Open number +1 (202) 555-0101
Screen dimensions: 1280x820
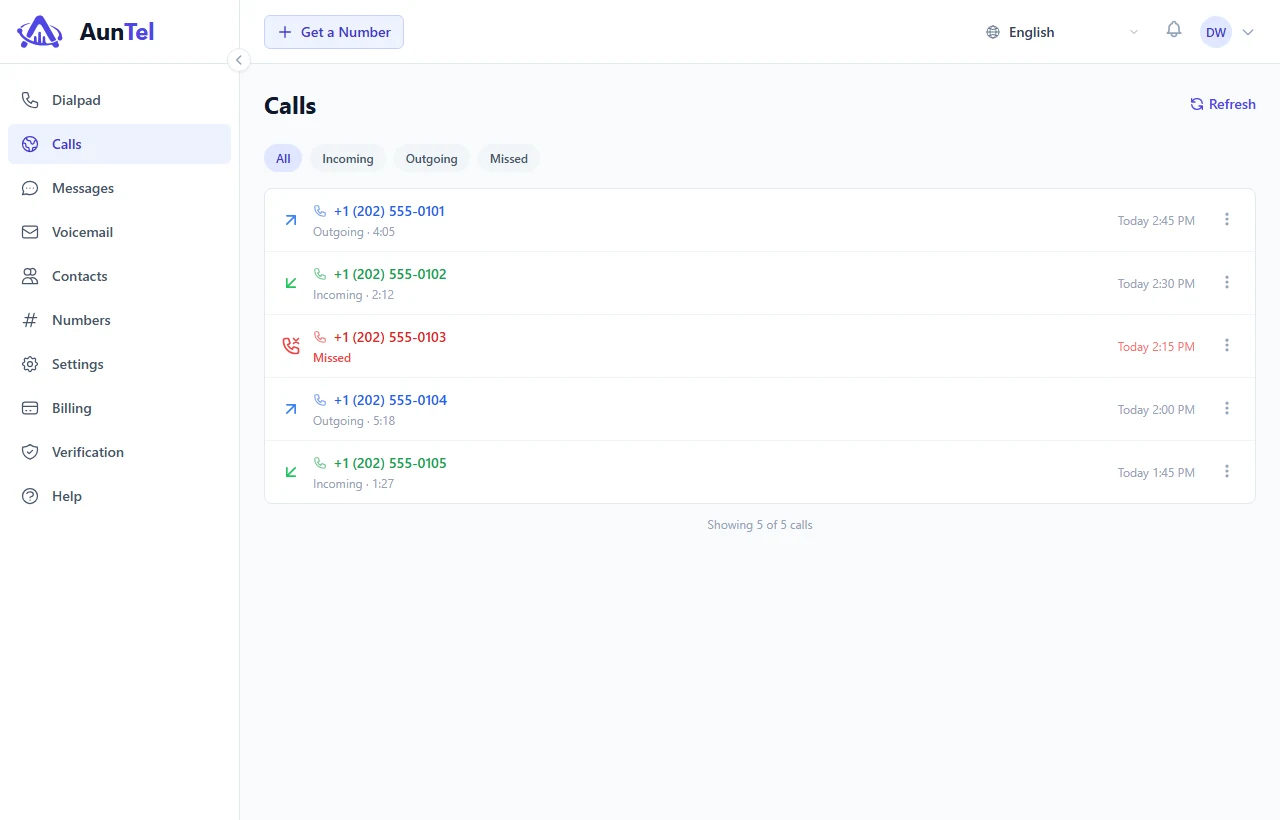pos(389,211)
